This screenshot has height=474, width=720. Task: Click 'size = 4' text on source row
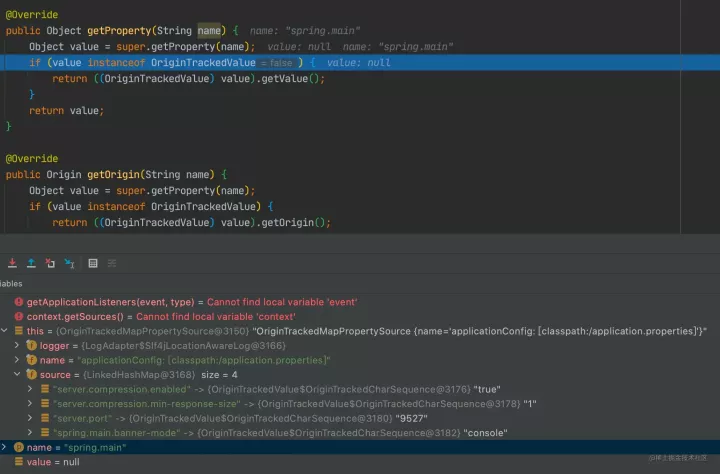(x=219, y=375)
